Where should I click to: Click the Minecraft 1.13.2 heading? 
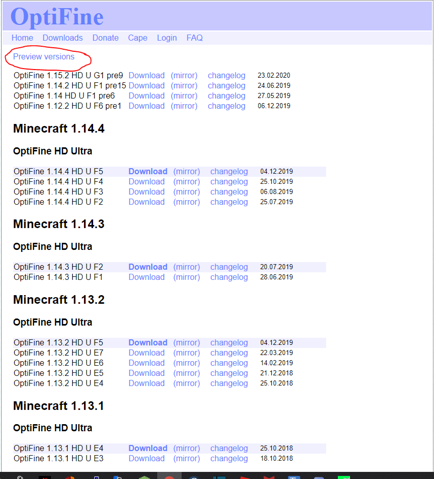[x=59, y=300]
